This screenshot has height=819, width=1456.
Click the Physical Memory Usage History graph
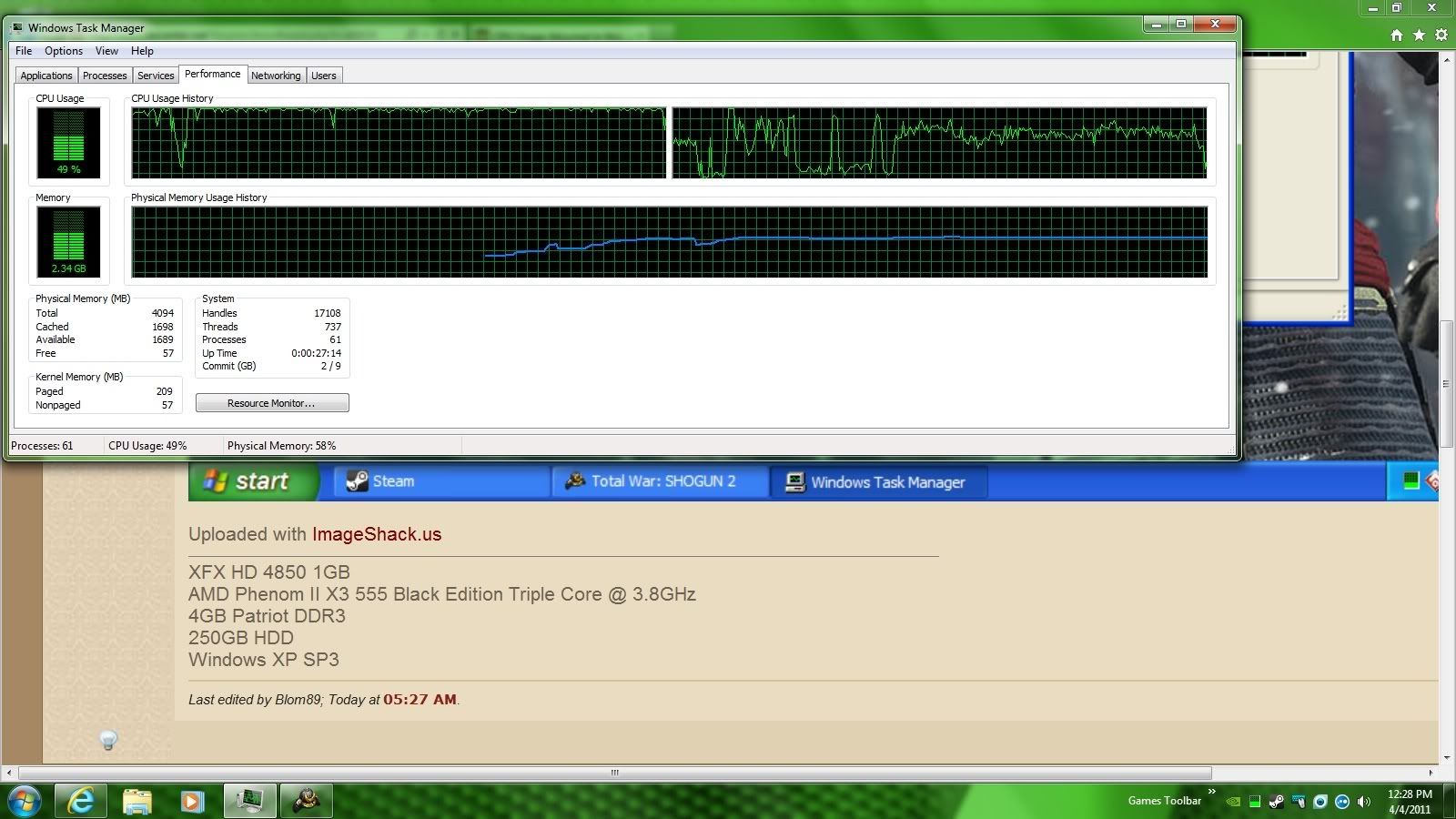[669, 242]
